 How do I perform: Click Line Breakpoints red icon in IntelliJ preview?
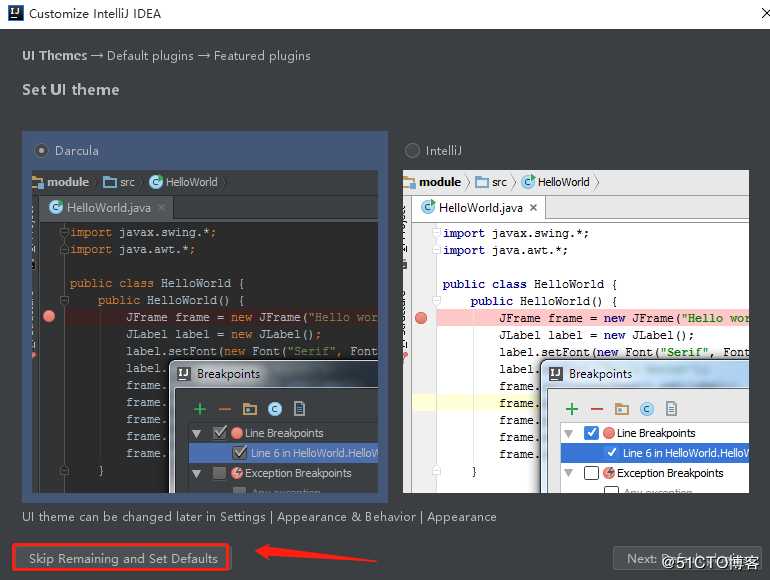coord(609,433)
